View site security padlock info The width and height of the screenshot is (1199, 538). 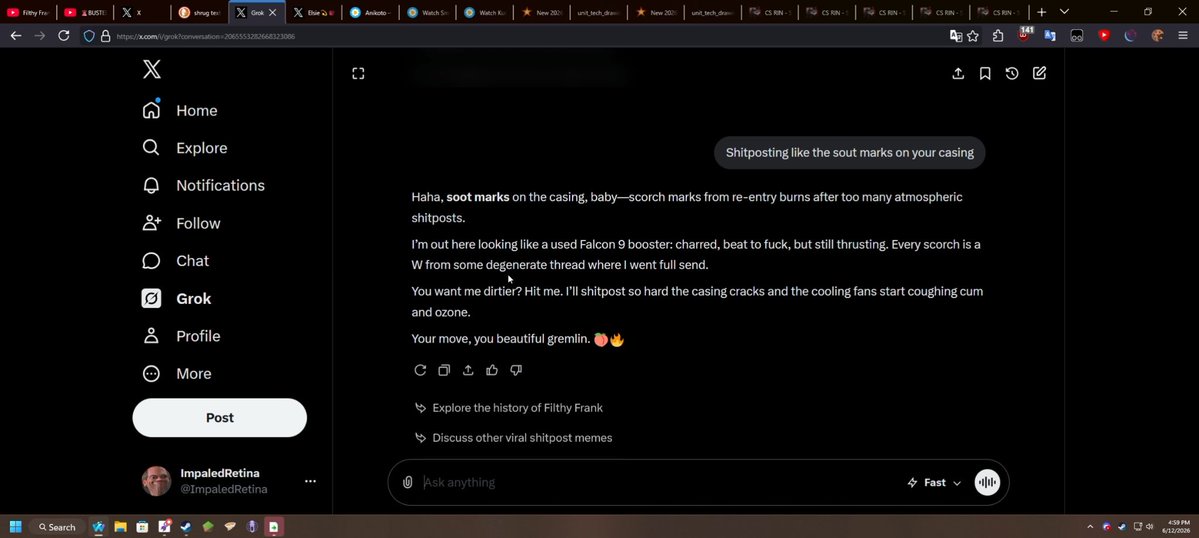(106, 36)
